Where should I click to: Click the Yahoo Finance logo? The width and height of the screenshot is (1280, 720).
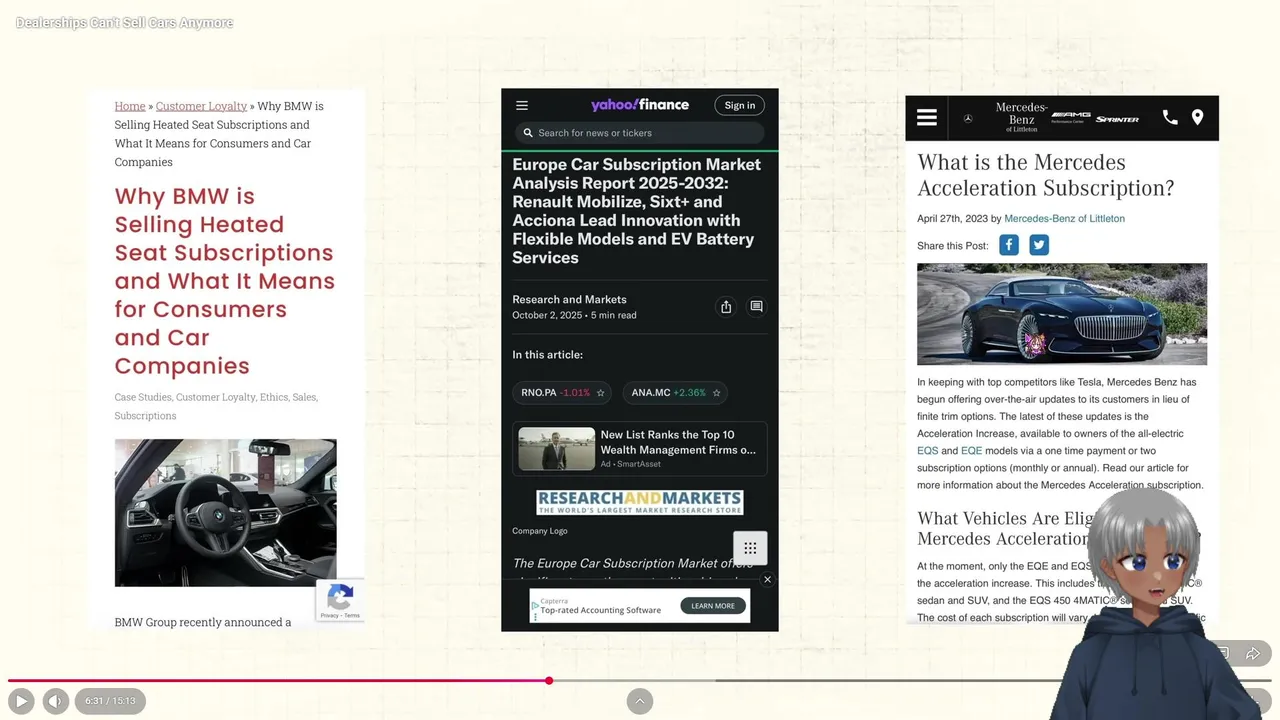tap(640, 105)
